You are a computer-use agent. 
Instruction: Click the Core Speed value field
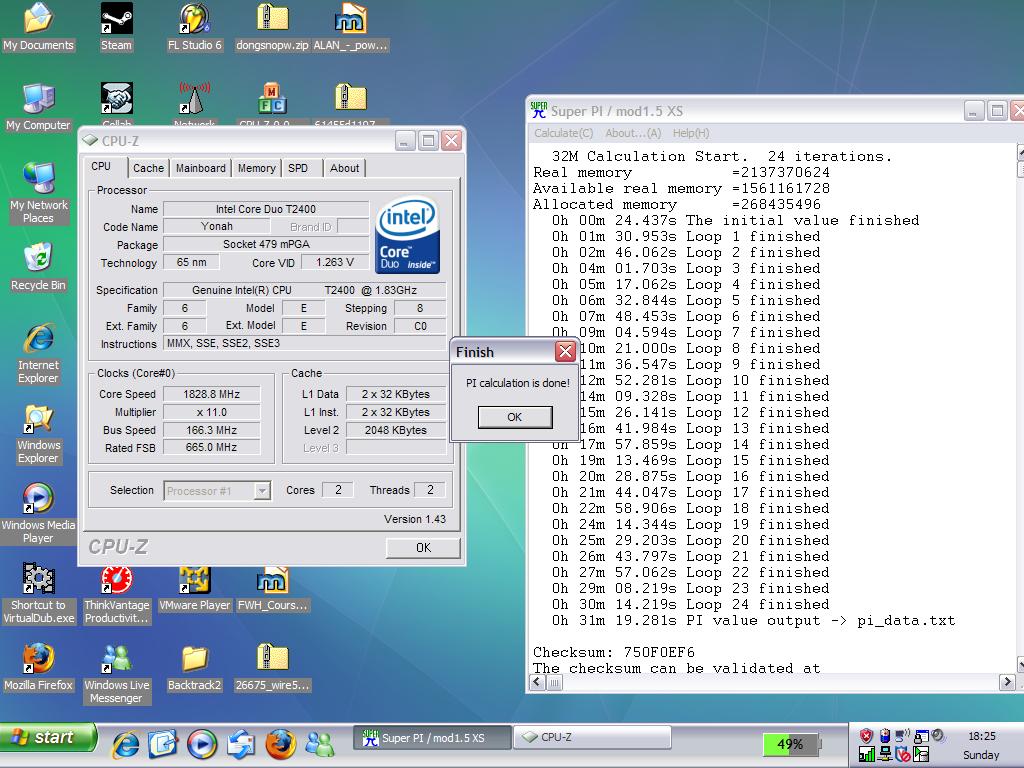[212, 394]
